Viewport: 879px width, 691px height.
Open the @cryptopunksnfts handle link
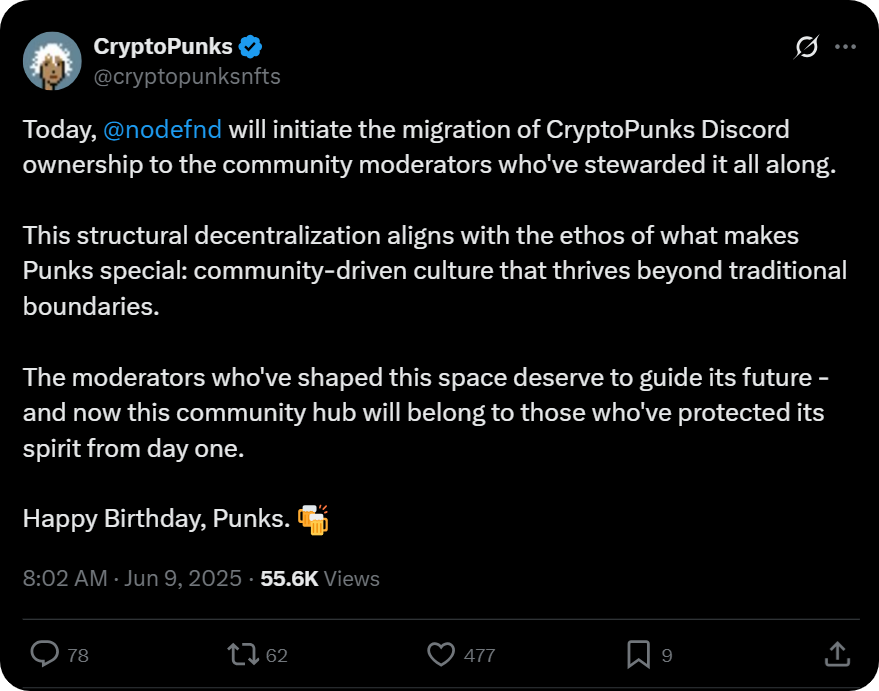coord(186,76)
